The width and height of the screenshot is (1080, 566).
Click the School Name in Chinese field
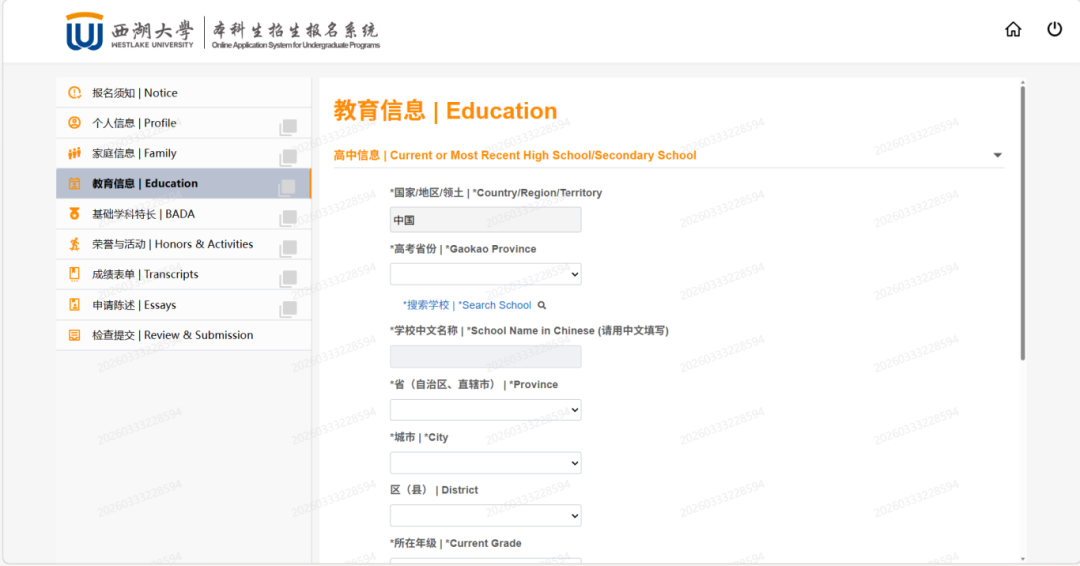tap(486, 356)
